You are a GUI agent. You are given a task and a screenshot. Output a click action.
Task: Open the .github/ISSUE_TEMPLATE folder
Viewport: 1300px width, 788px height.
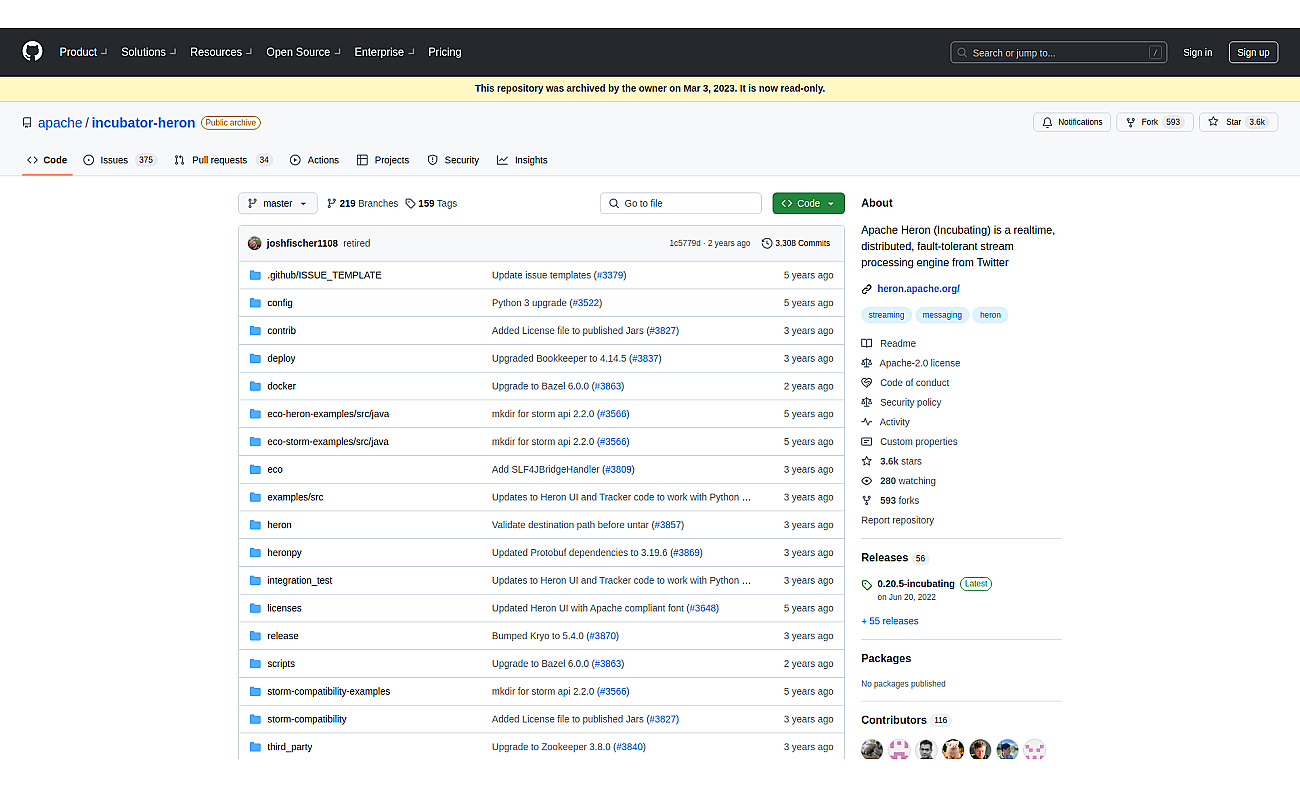tap(324, 275)
